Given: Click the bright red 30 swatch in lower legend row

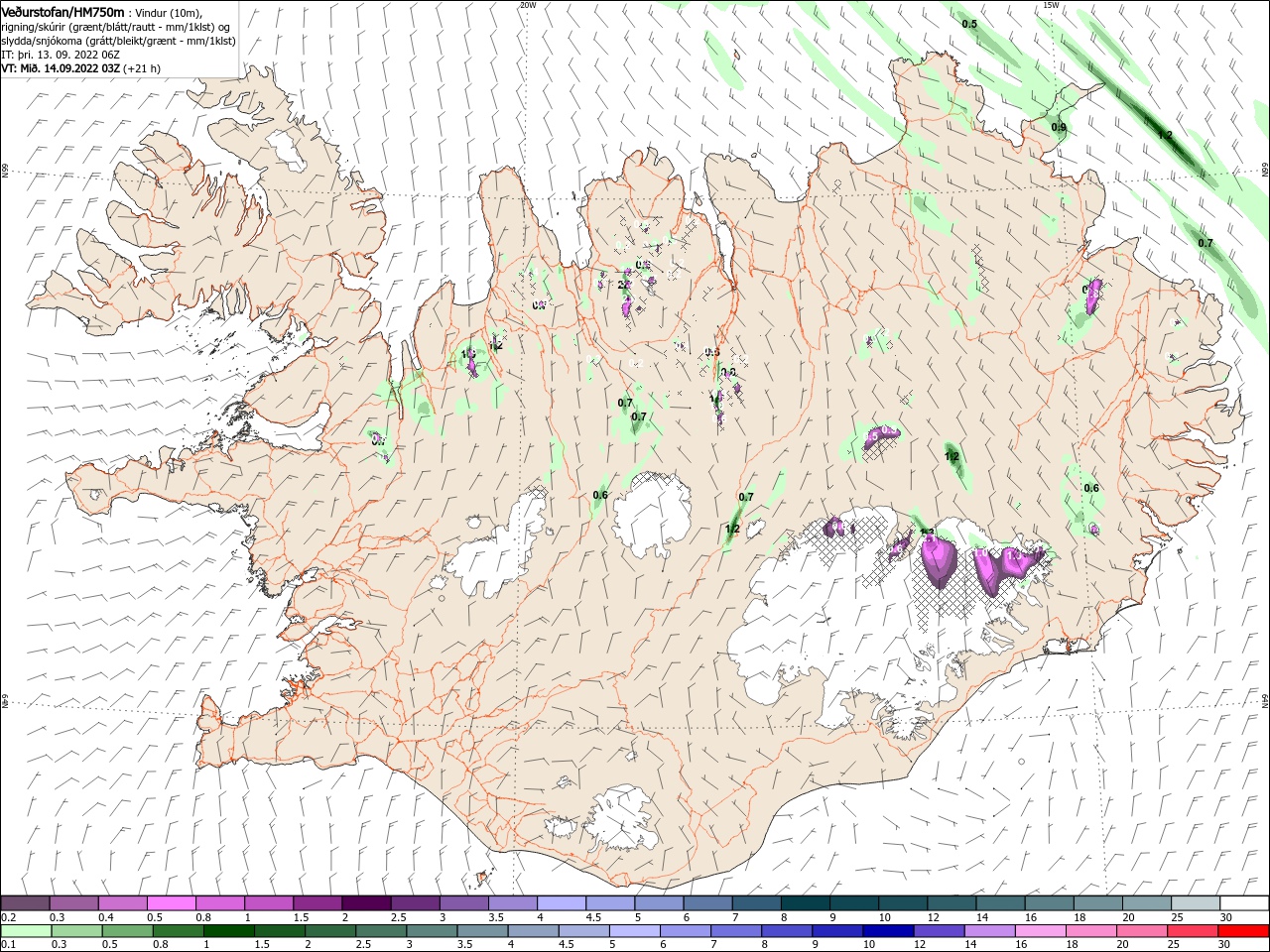Looking at the screenshot, I should (1244, 931).
